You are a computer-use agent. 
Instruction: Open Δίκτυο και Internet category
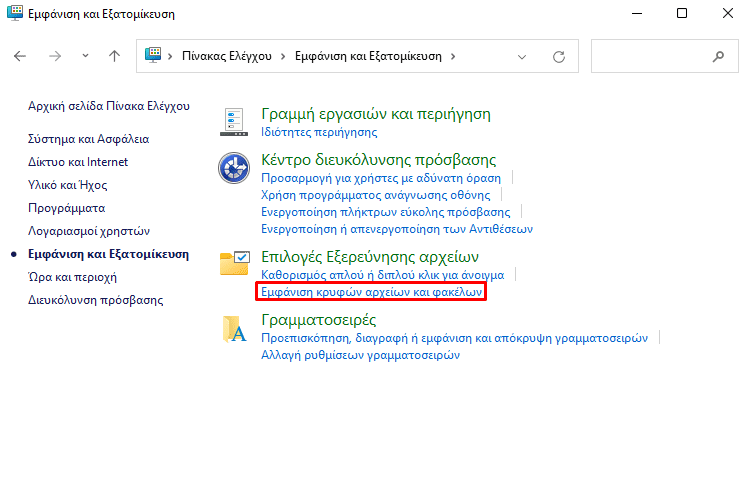click(x=78, y=162)
